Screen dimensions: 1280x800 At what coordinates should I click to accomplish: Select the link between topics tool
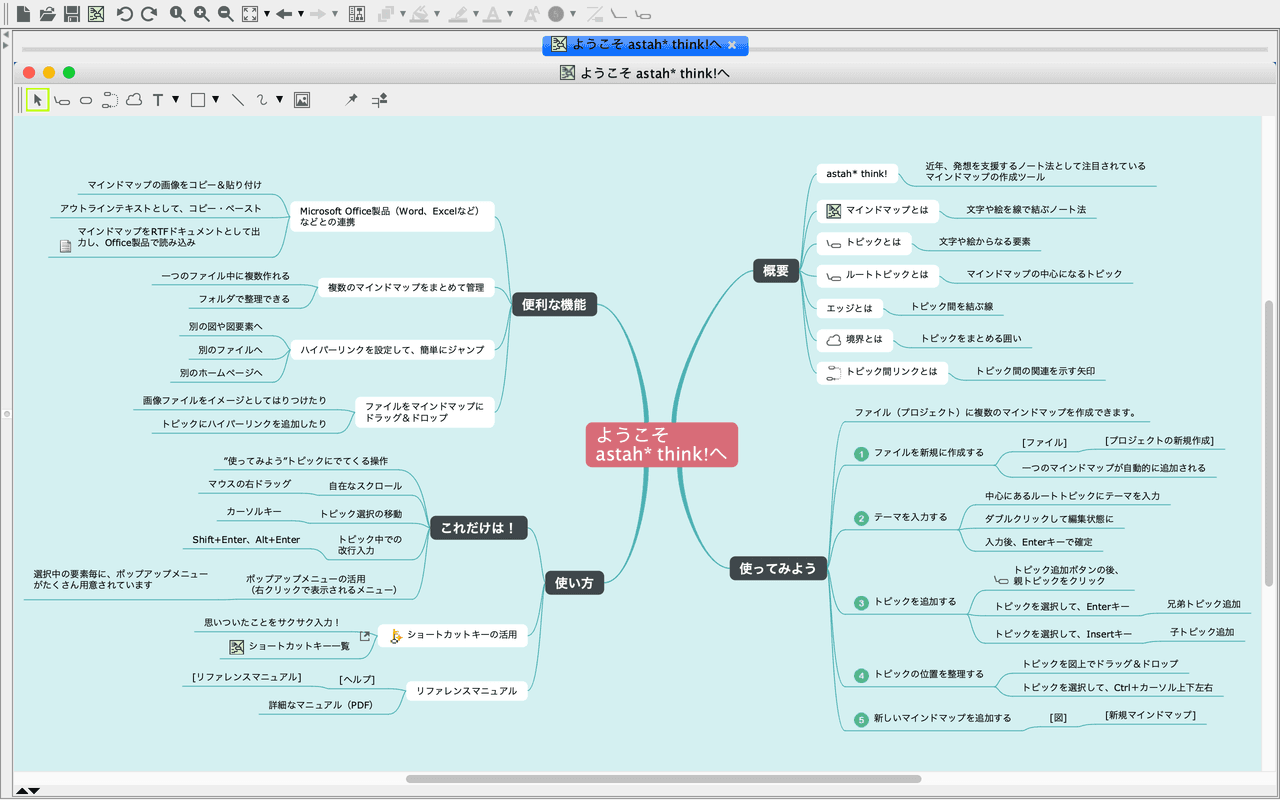[x=110, y=100]
